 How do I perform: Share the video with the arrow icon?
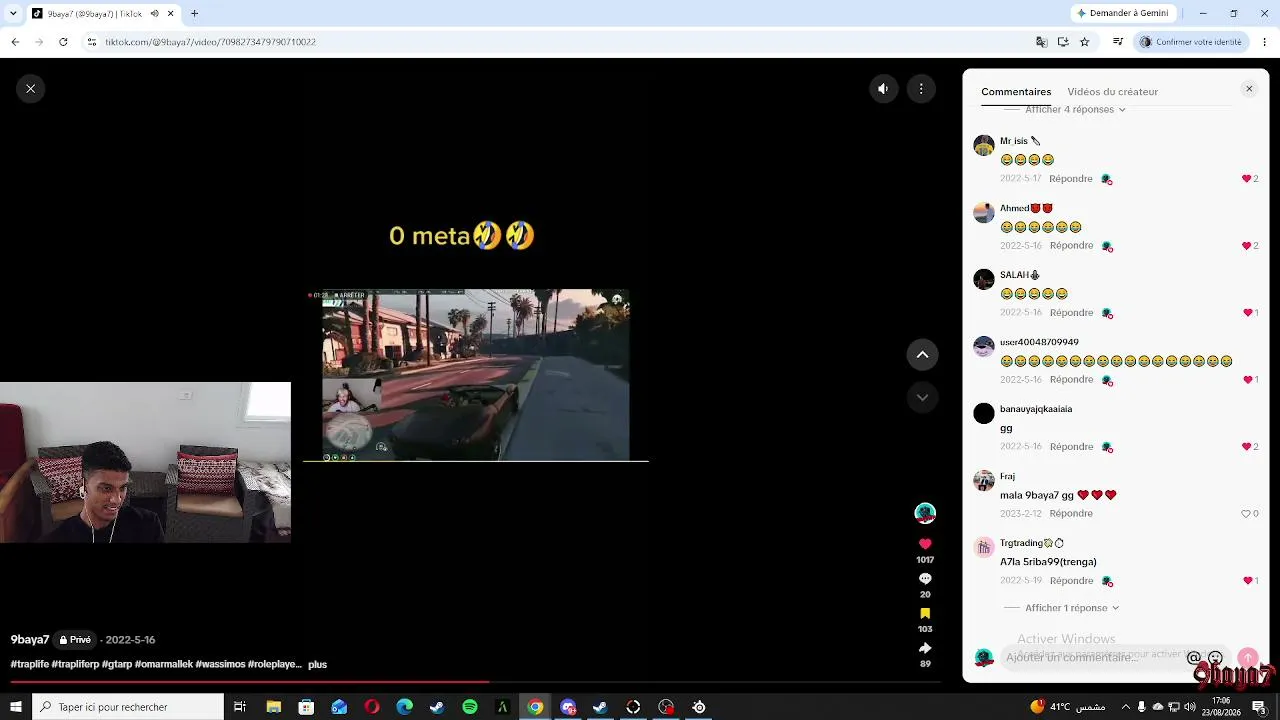pyautogui.click(x=925, y=648)
